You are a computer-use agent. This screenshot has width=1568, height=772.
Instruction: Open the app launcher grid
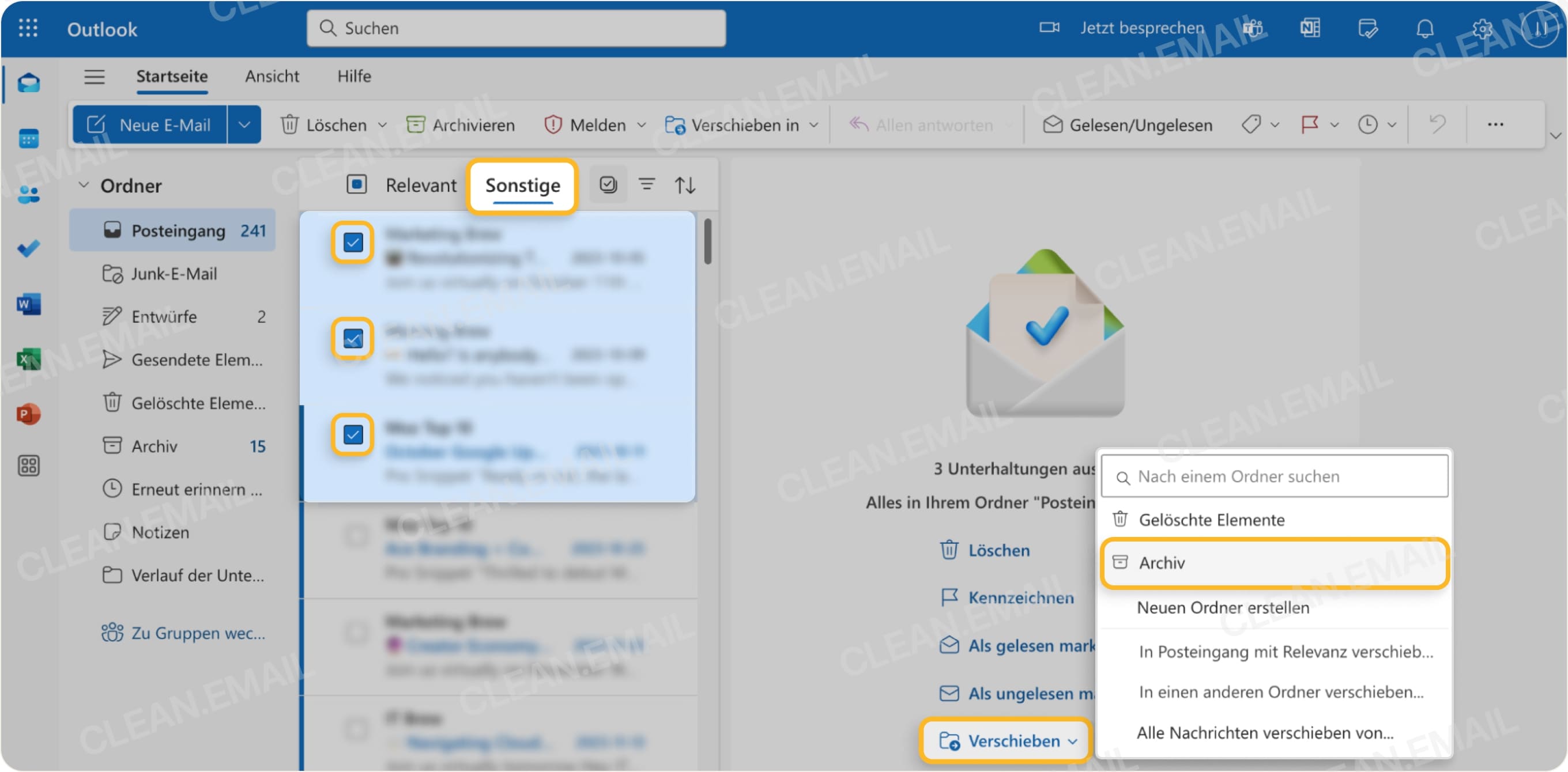coord(28,29)
